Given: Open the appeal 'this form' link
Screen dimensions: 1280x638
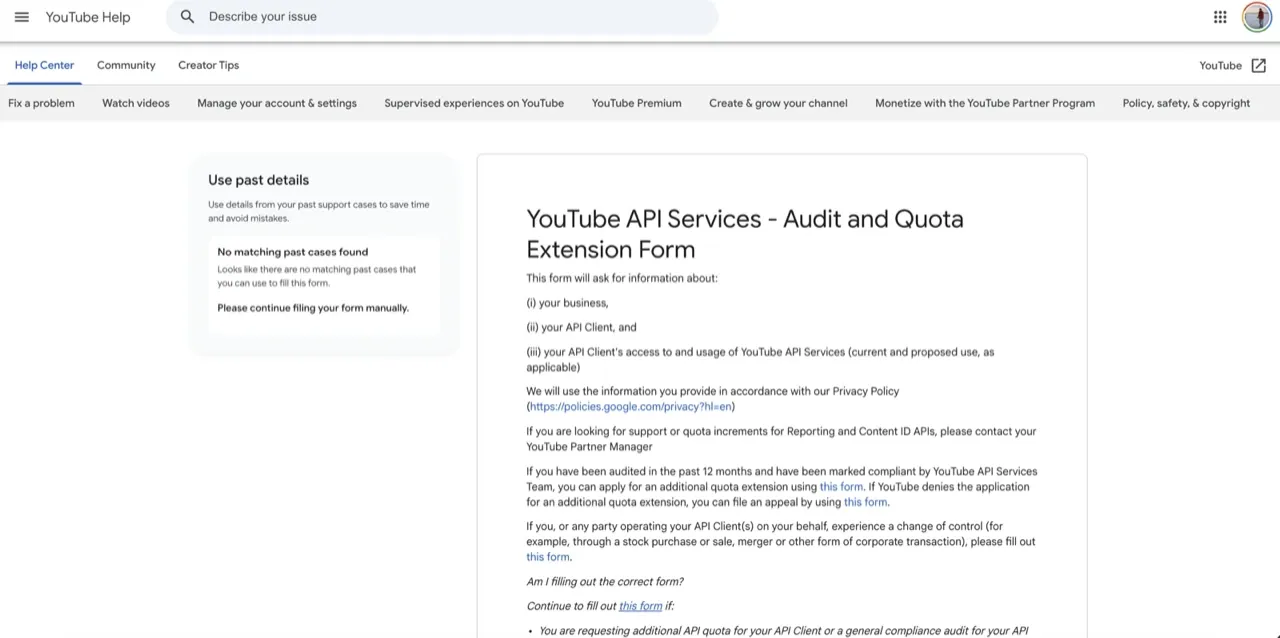Looking at the screenshot, I should [x=865, y=502].
